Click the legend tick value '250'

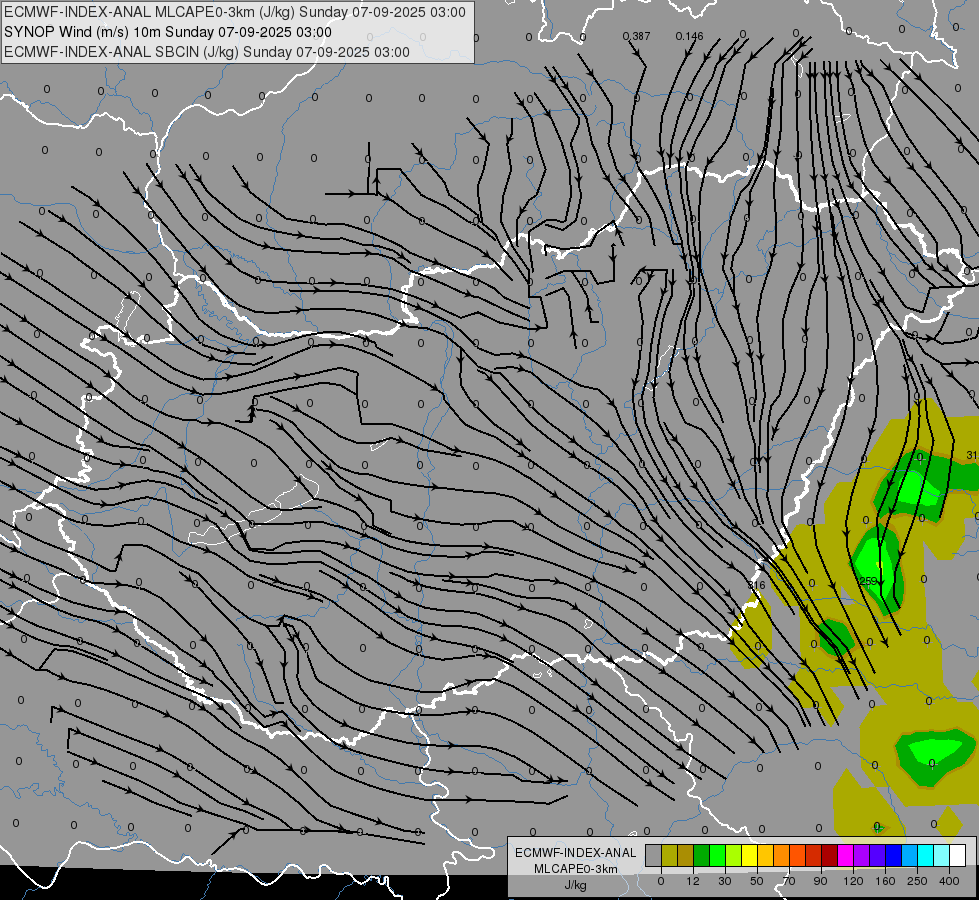tap(917, 881)
